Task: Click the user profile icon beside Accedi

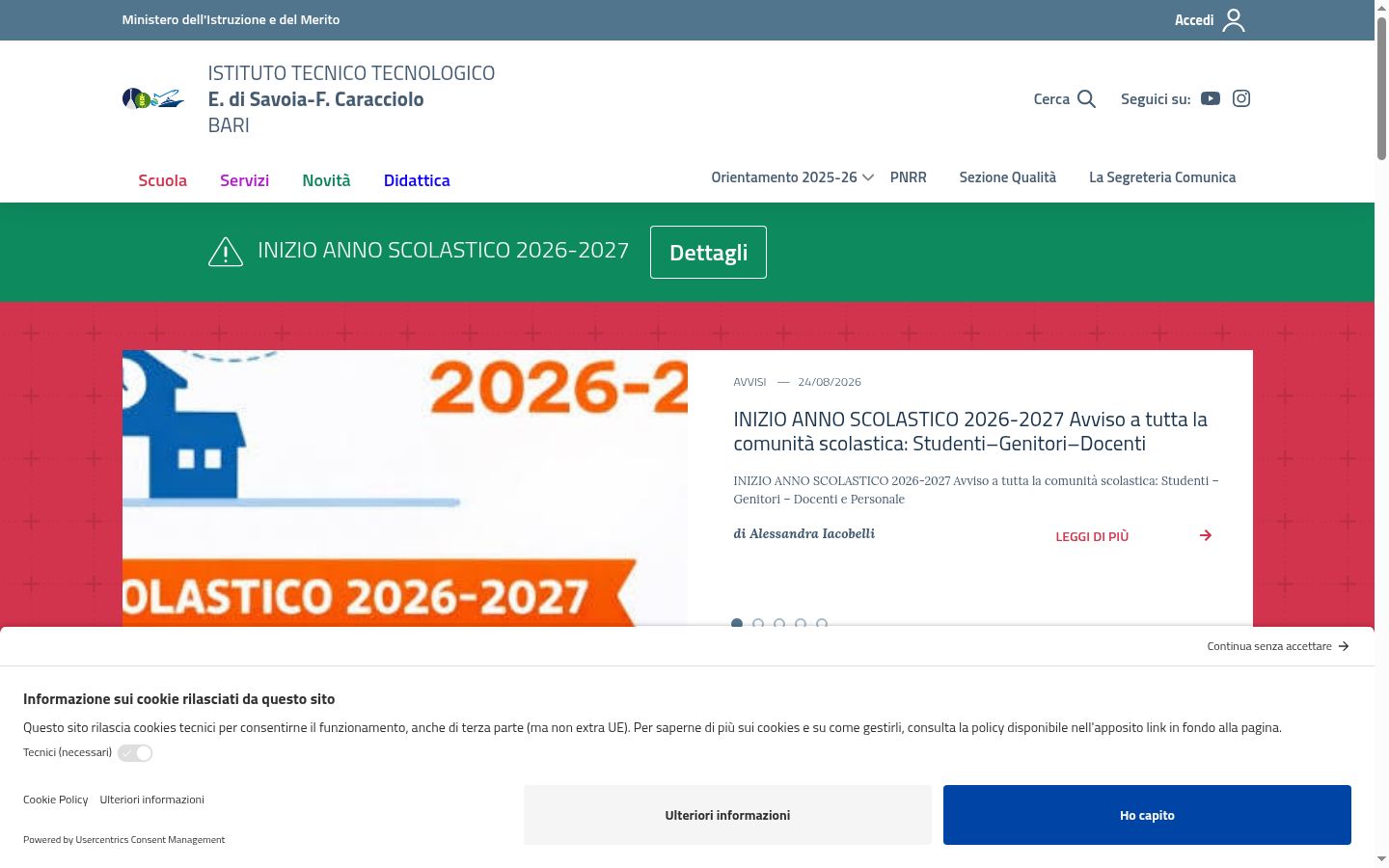Action: point(1234,20)
